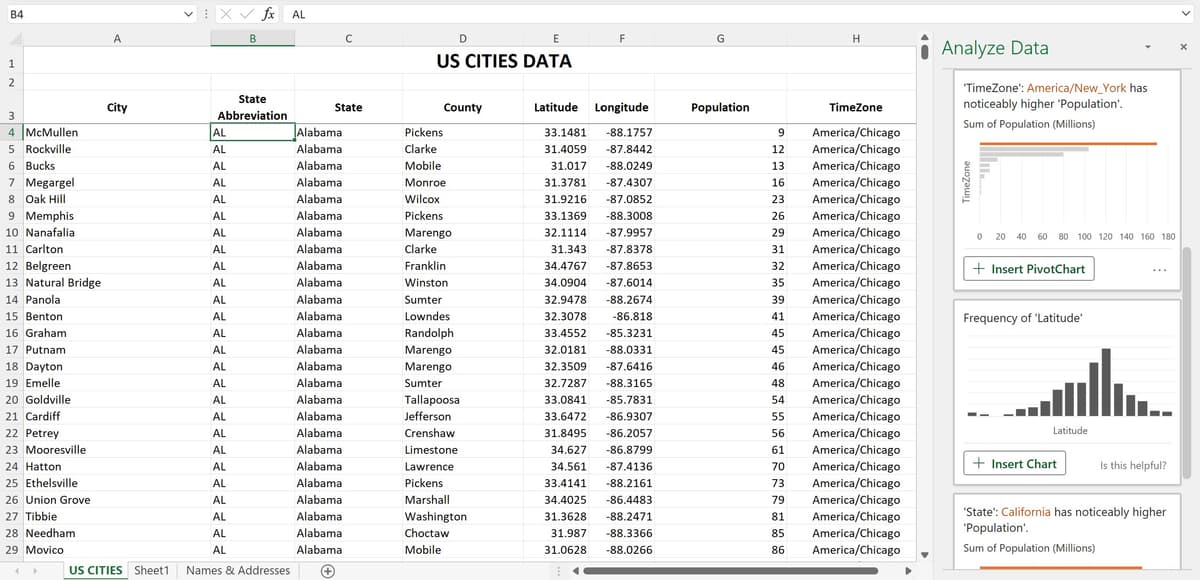Cancel entry using the formula bar X icon
The width and height of the screenshot is (1200, 580).
224,14
